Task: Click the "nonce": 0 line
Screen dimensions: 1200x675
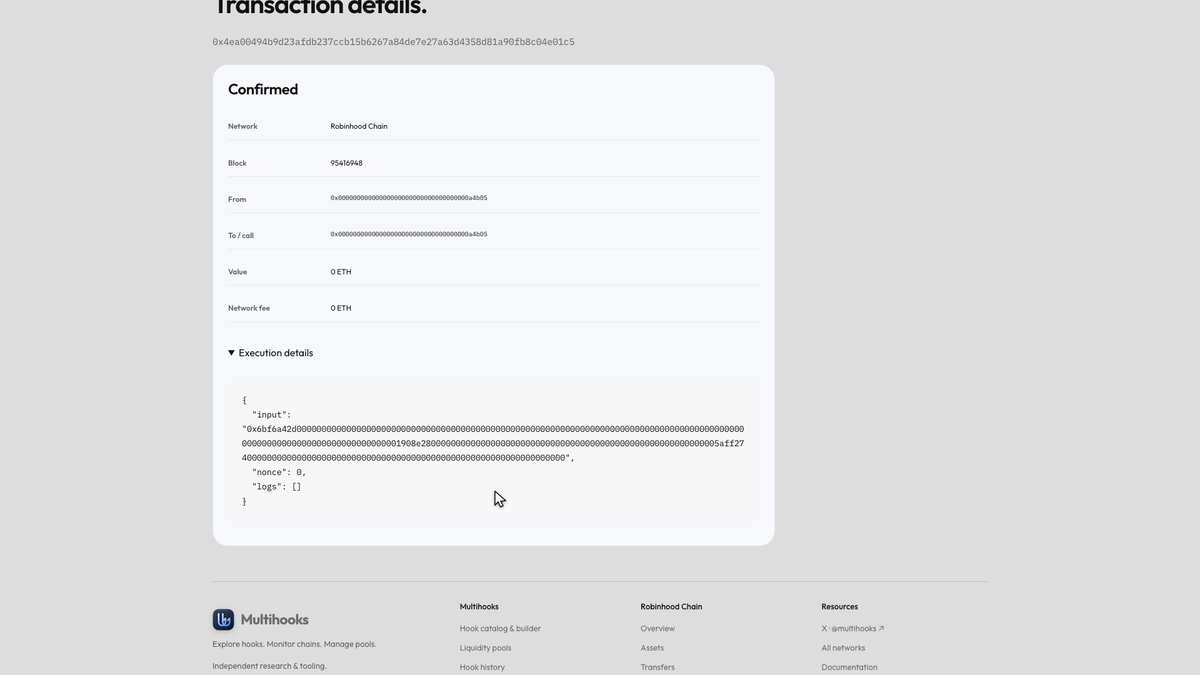Action: (x=279, y=472)
